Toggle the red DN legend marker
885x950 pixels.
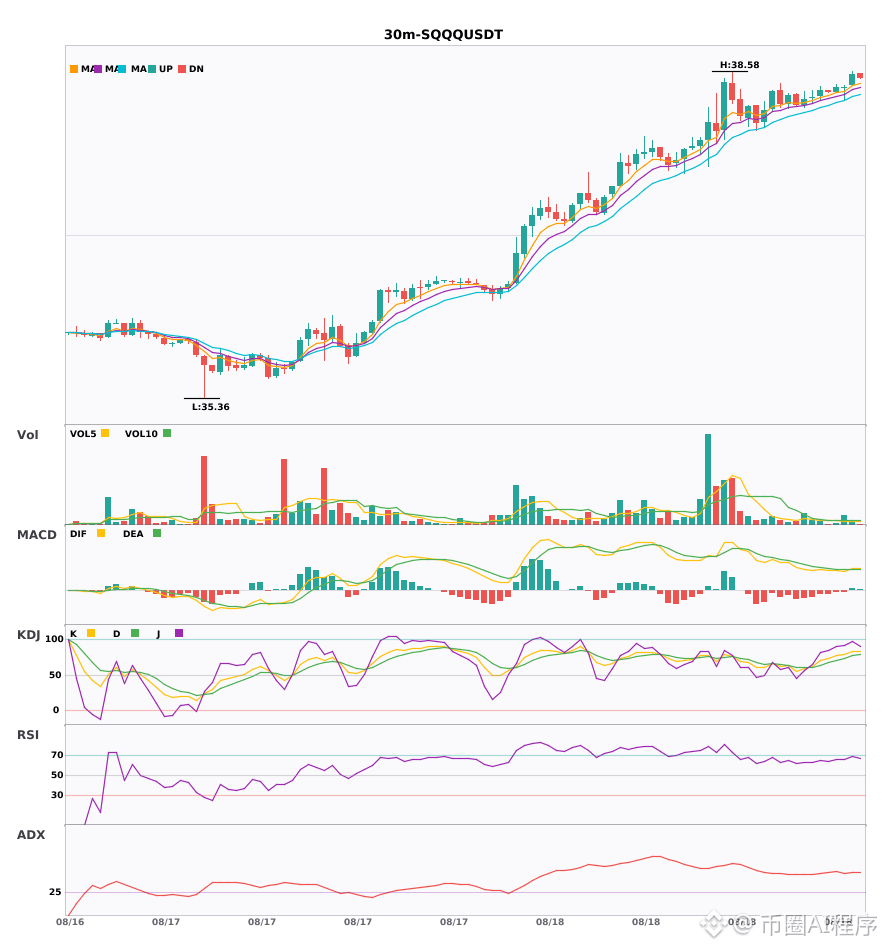point(182,69)
